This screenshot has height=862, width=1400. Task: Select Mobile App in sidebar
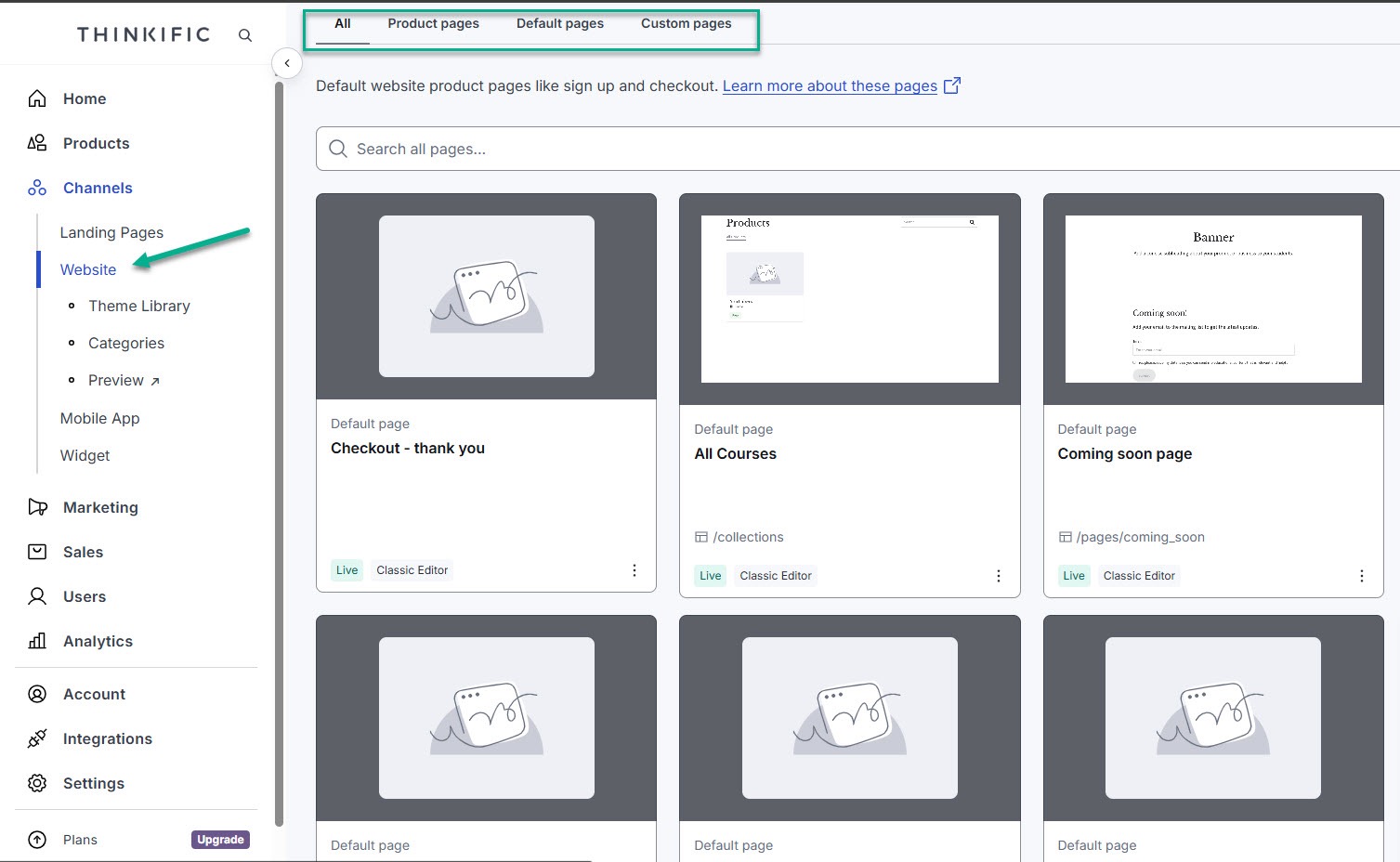click(x=99, y=418)
